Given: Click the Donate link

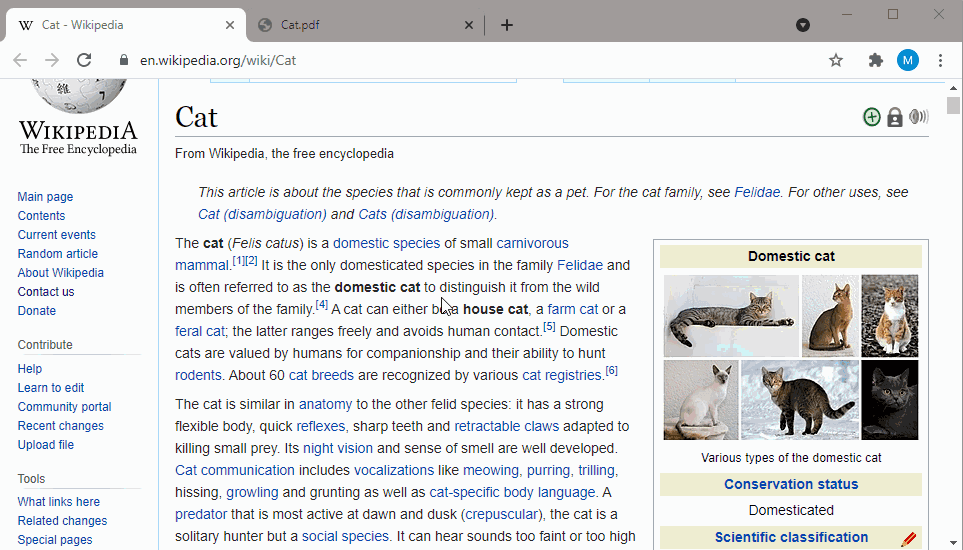Looking at the screenshot, I should point(37,311).
